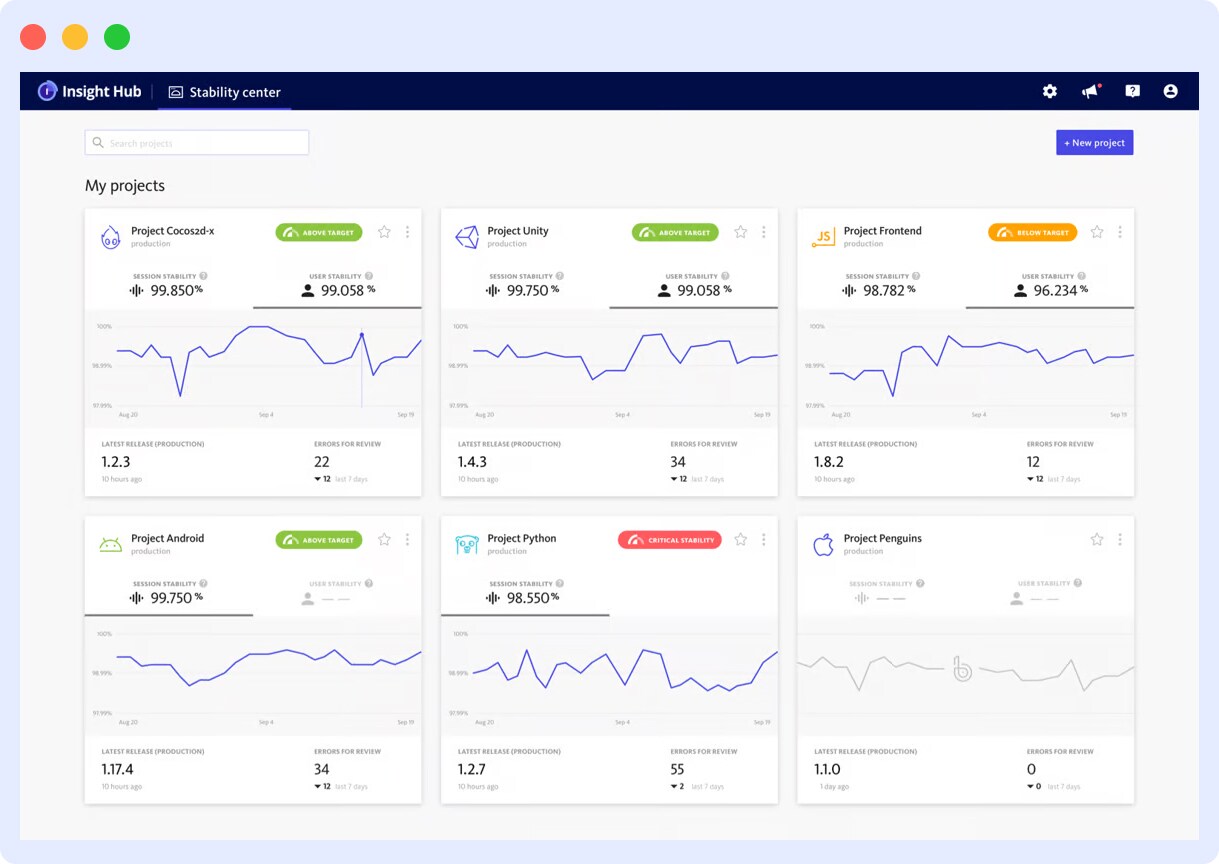Open the announcements megaphone icon
Viewport: 1219px width, 864px height.
[x=1090, y=91]
